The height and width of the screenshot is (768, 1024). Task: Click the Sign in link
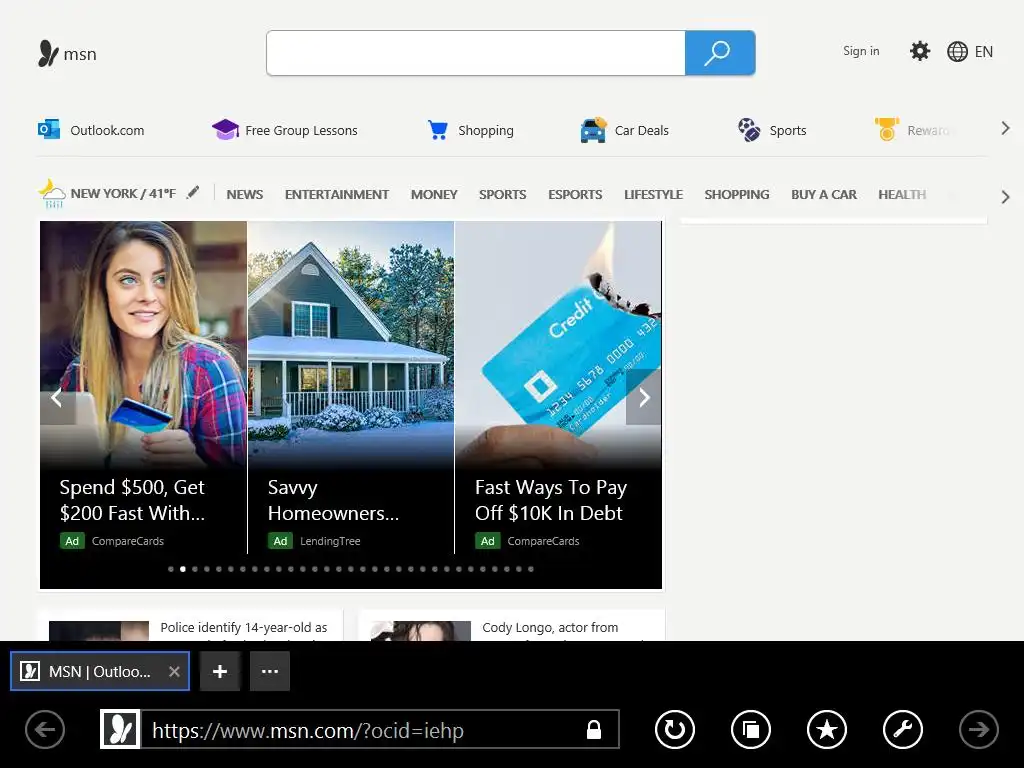pyautogui.click(x=861, y=51)
